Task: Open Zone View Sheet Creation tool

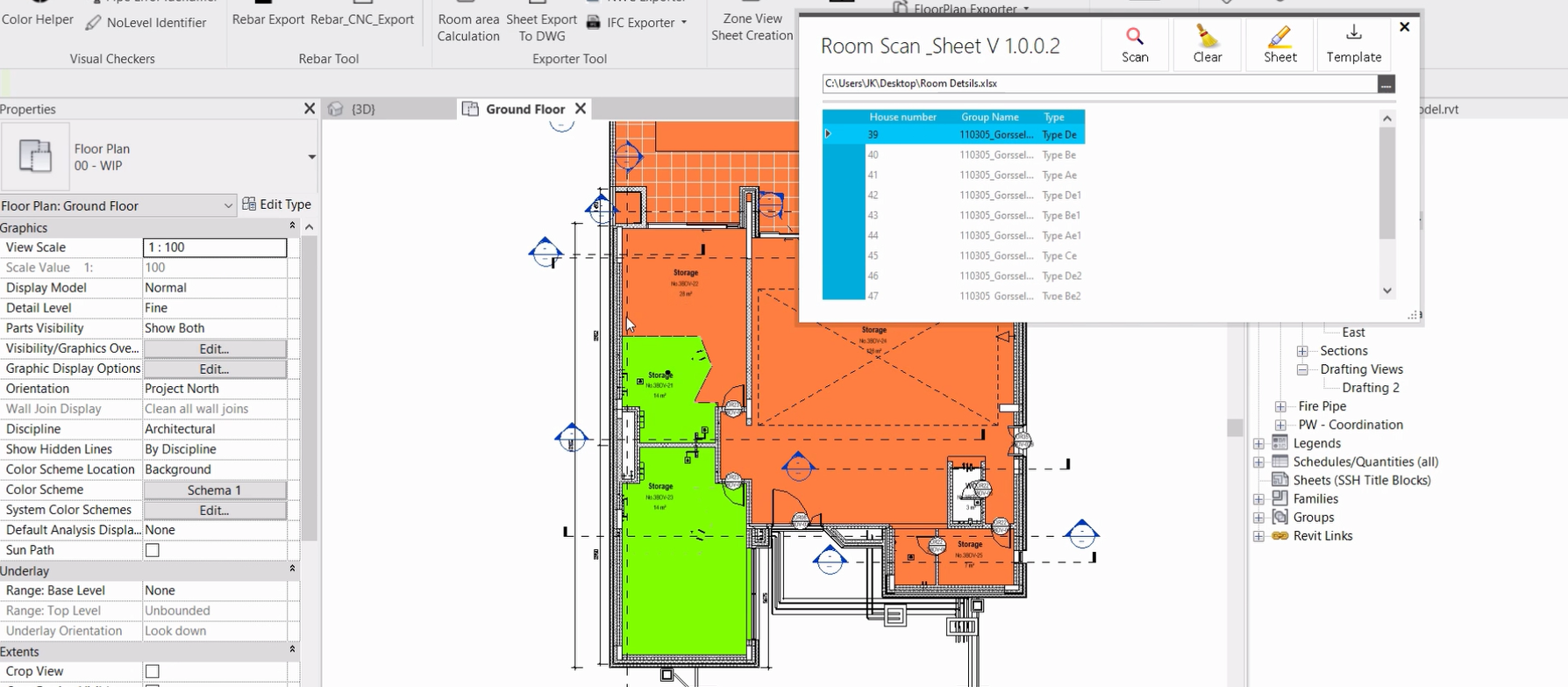Action: pyautogui.click(x=752, y=27)
